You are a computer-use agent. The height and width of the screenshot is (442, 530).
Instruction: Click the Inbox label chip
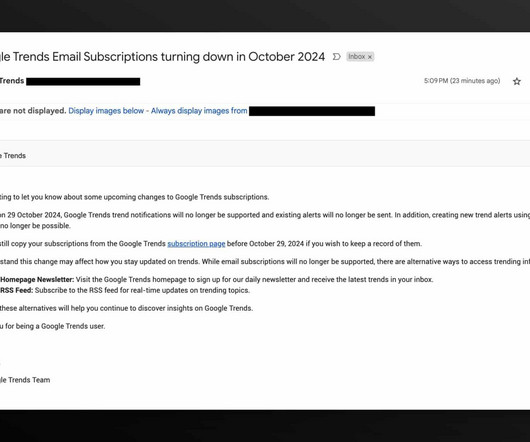pos(357,56)
